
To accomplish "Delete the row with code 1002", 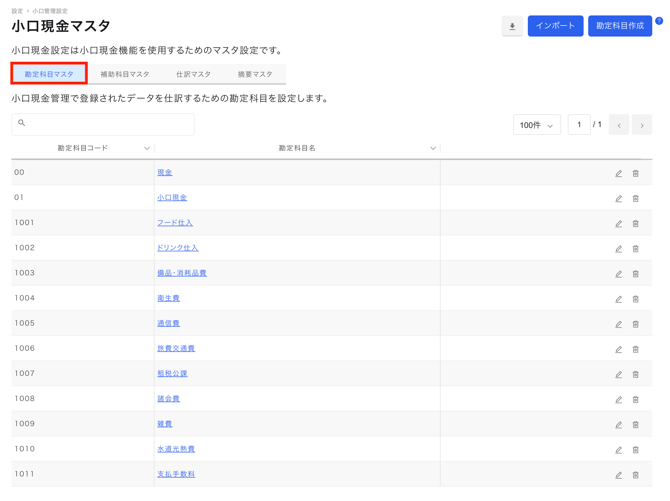I will point(635,249).
